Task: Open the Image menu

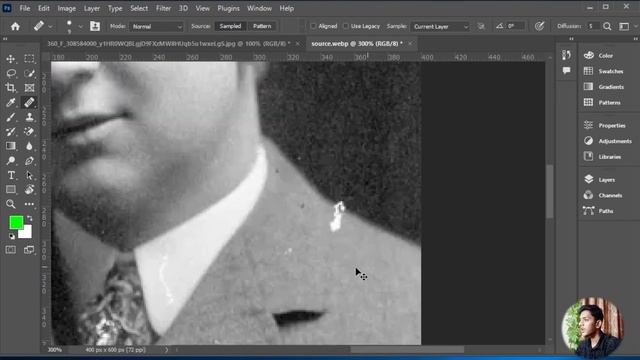Action: [x=66, y=8]
